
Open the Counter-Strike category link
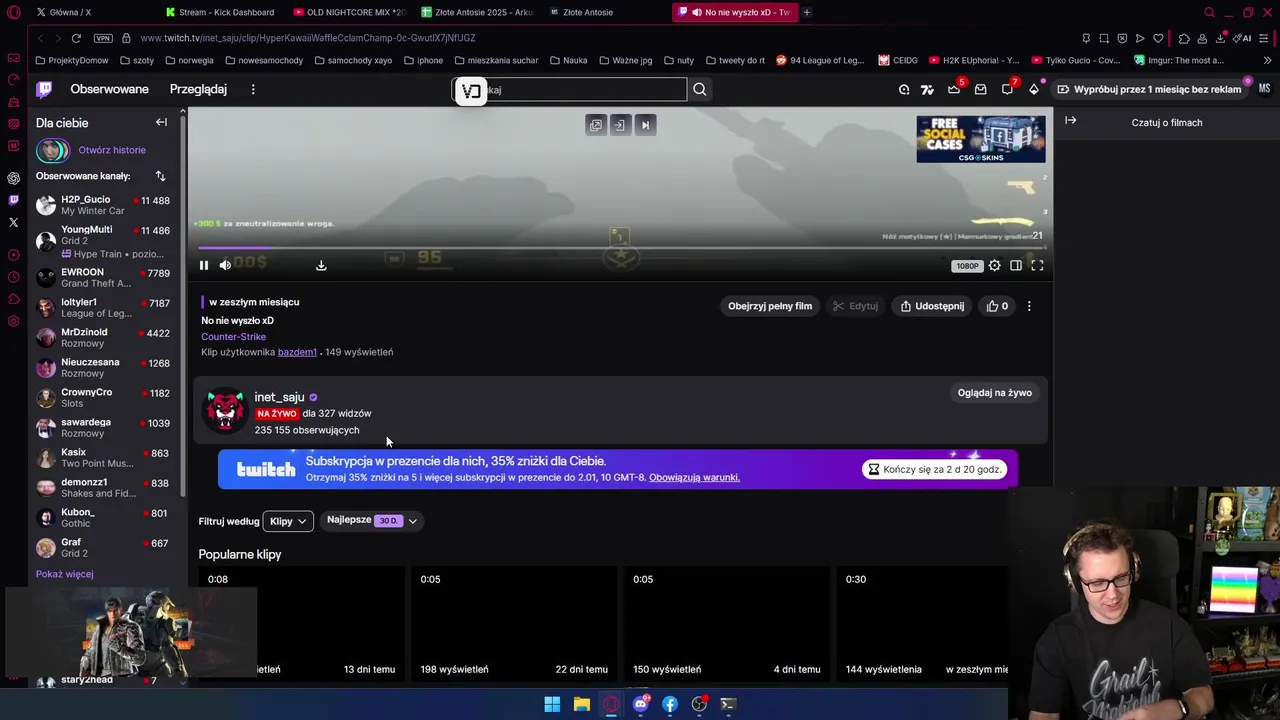point(233,336)
